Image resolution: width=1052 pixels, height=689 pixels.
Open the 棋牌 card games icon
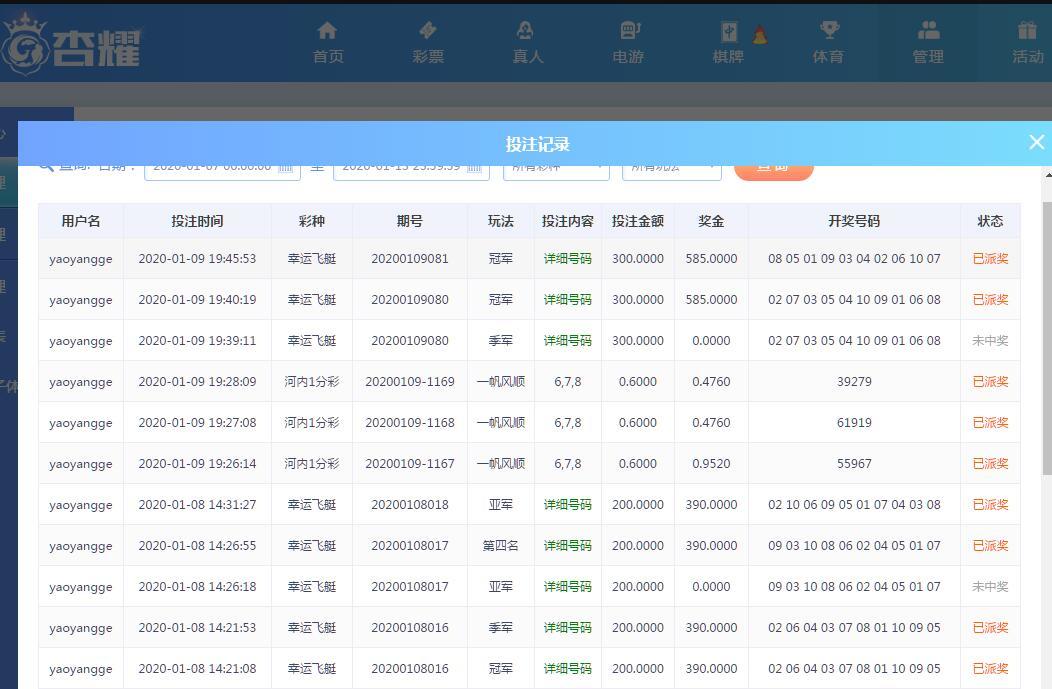[x=729, y=31]
